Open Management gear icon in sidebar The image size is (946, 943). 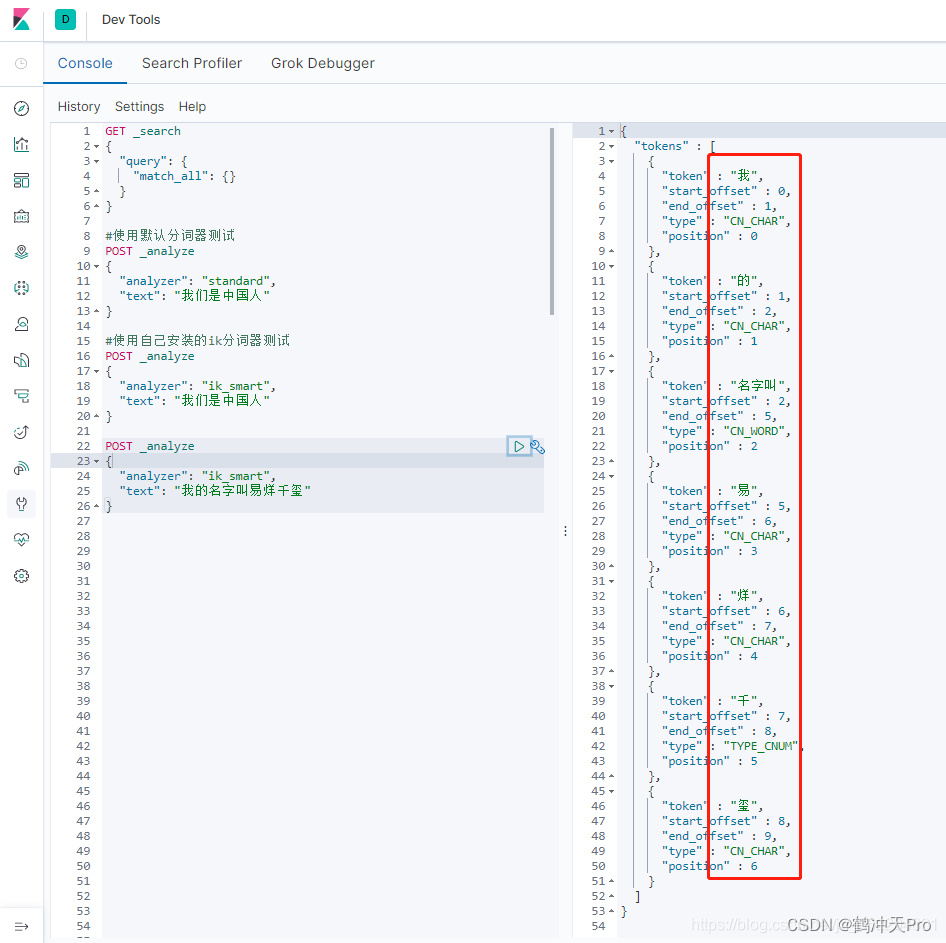click(21, 576)
